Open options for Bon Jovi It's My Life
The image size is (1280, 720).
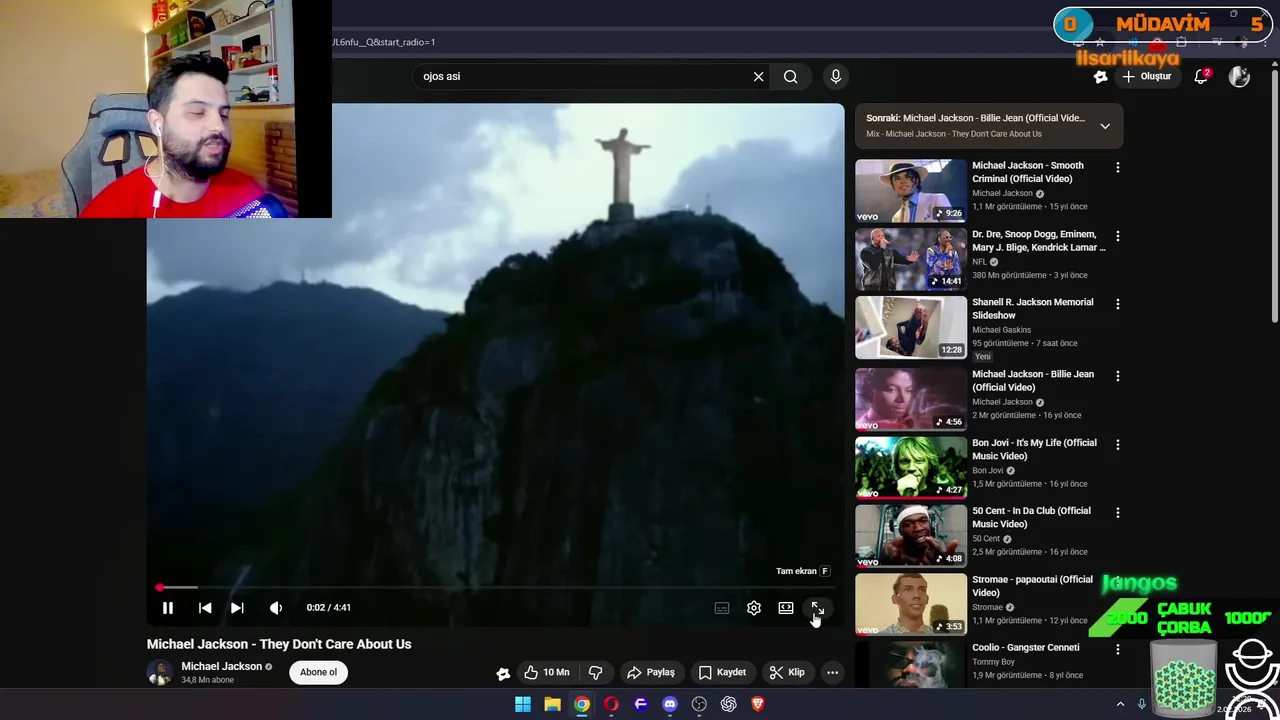[1118, 444]
